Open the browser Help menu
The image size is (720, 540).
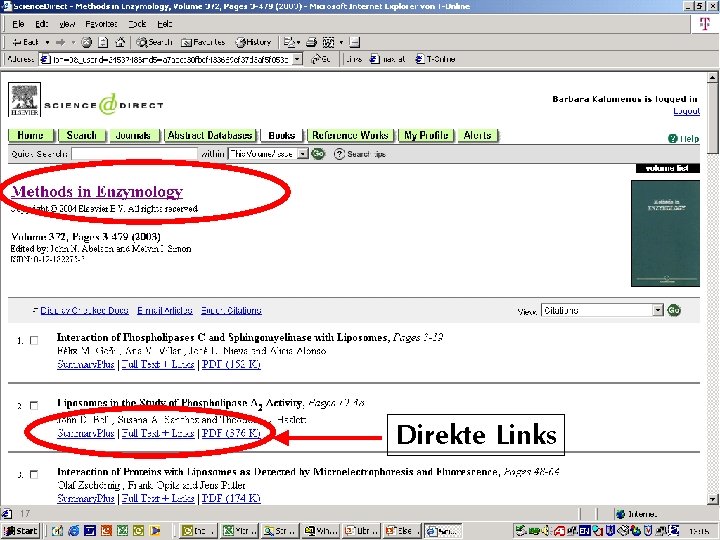(164, 24)
